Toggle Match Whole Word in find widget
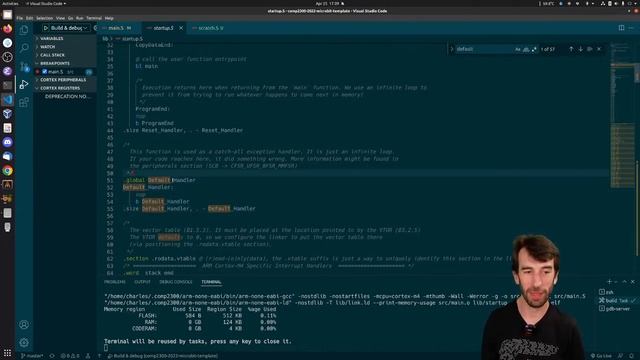This screenshot has width=640, height=360. (x=526, y=49)
